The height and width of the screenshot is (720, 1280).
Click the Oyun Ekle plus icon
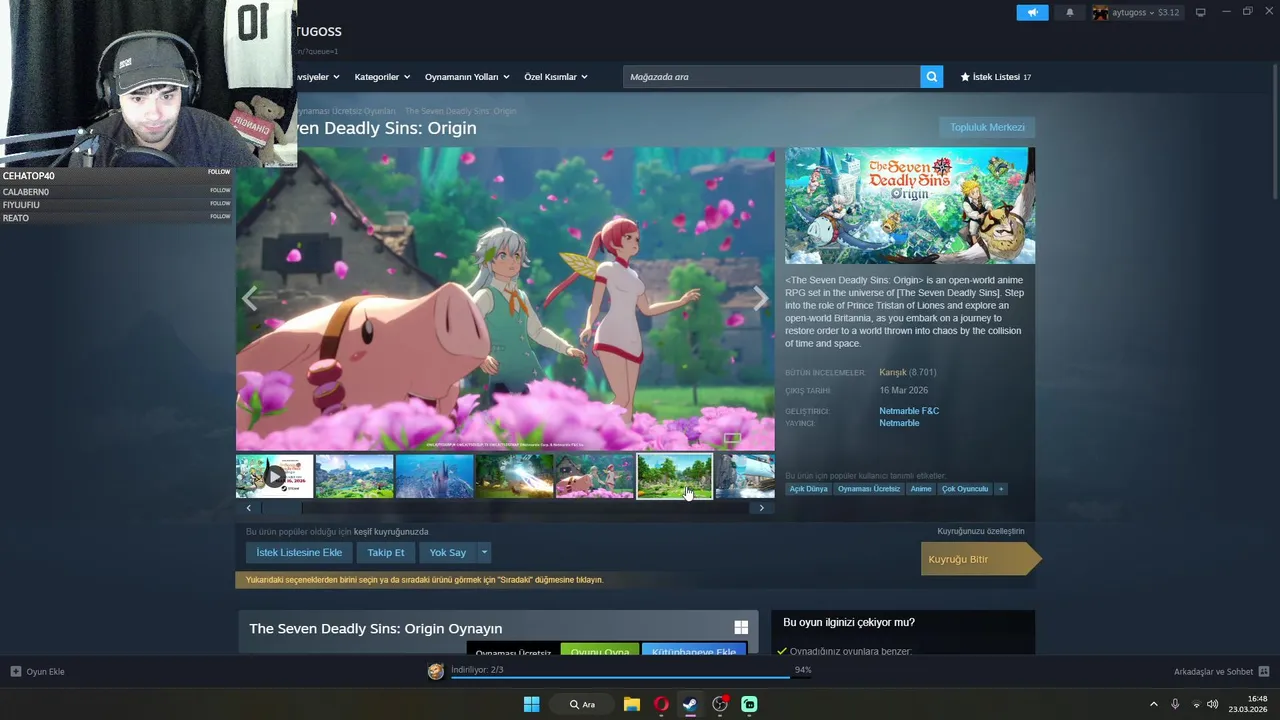[x=16, y=671]
